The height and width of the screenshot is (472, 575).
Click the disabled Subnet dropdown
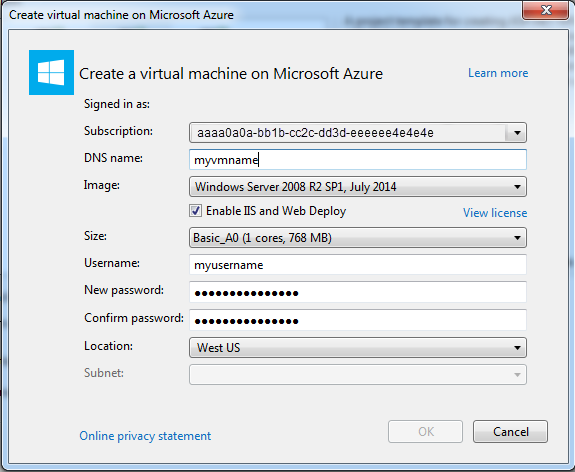(x=358, y=374)
